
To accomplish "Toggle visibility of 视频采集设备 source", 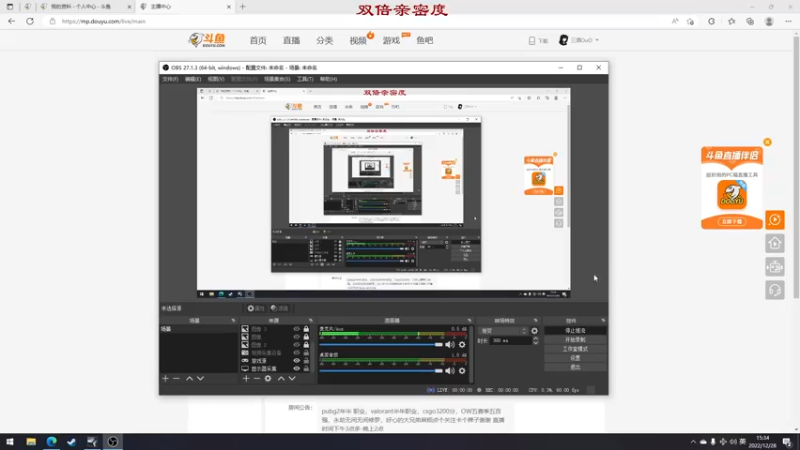I will pos(296,353).
